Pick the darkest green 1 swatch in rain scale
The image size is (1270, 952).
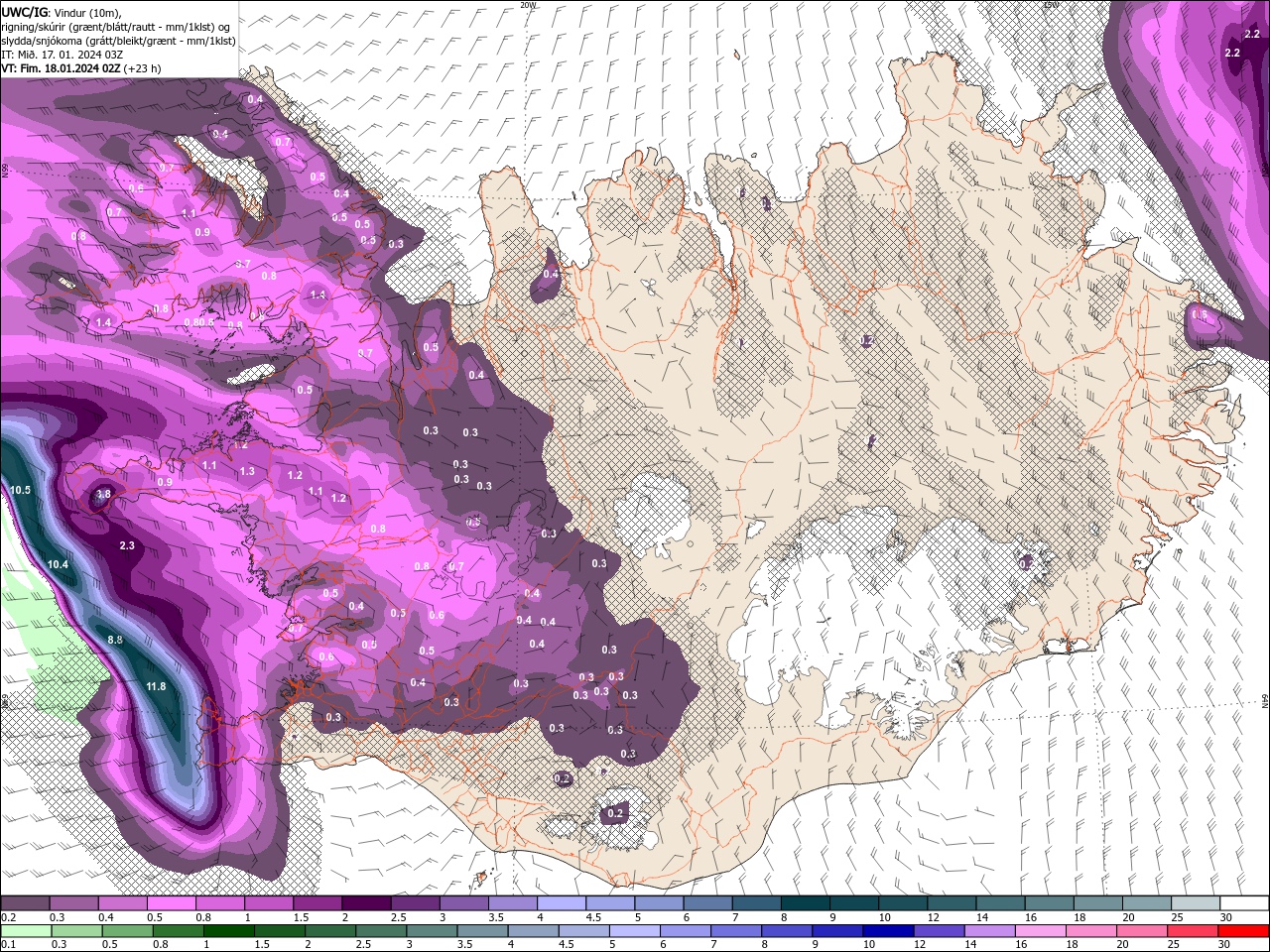click(x=229, y=931)
